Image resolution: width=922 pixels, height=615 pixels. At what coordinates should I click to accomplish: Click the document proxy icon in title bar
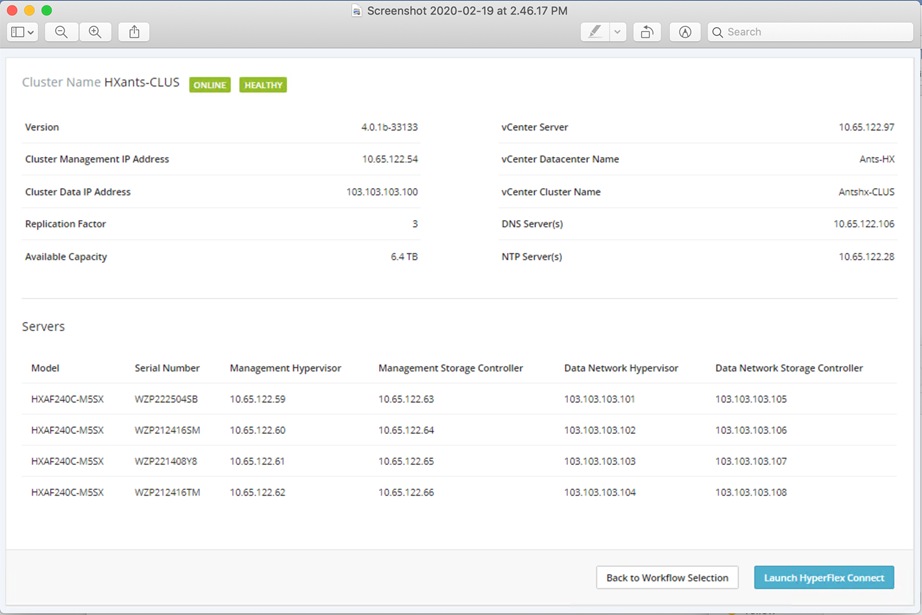coord(356,11)
